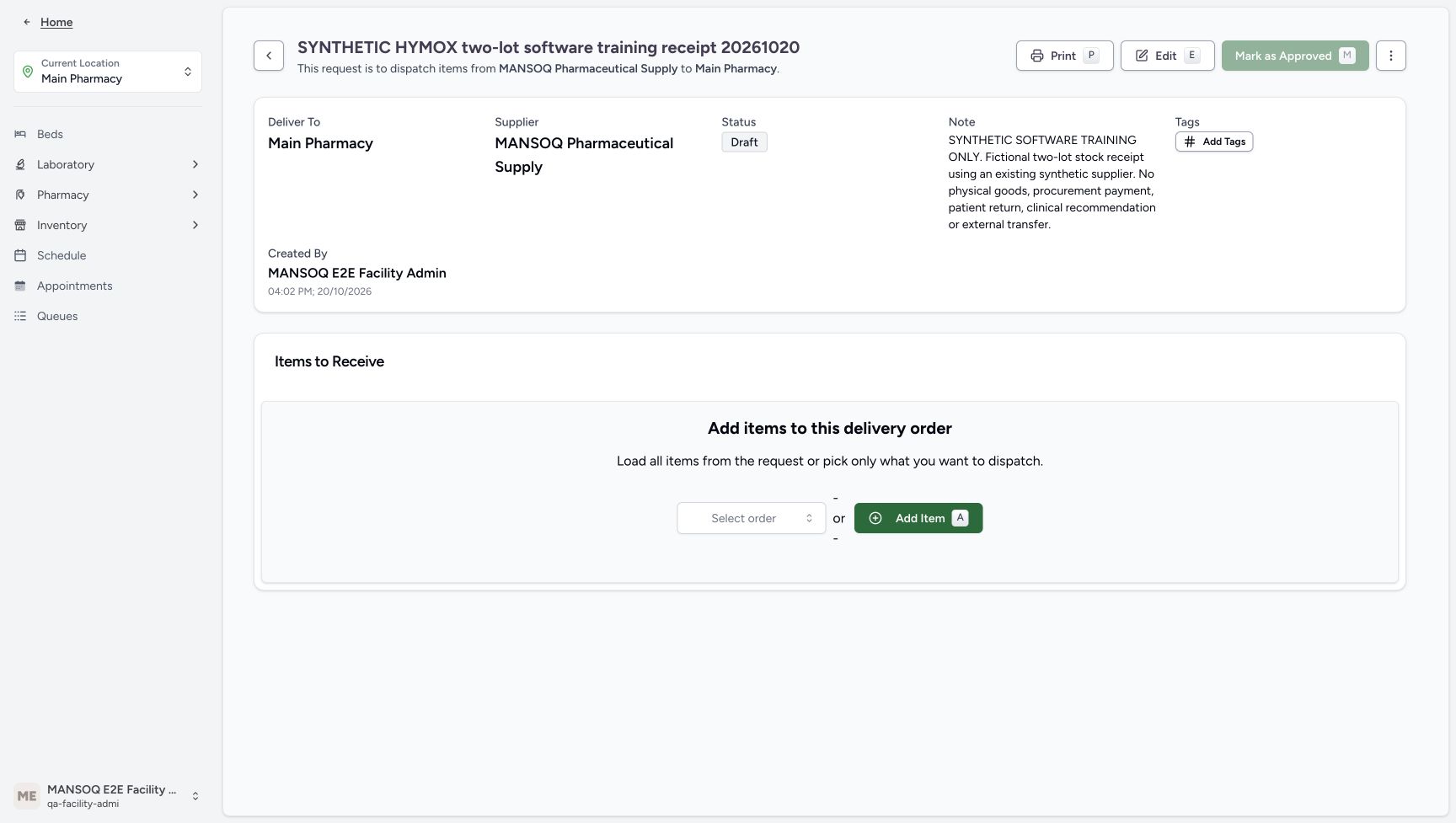Screen dimensions: 1456x823
Task: Open the Current Location selector
Action: pyautogui.click(x=108, y=72)
